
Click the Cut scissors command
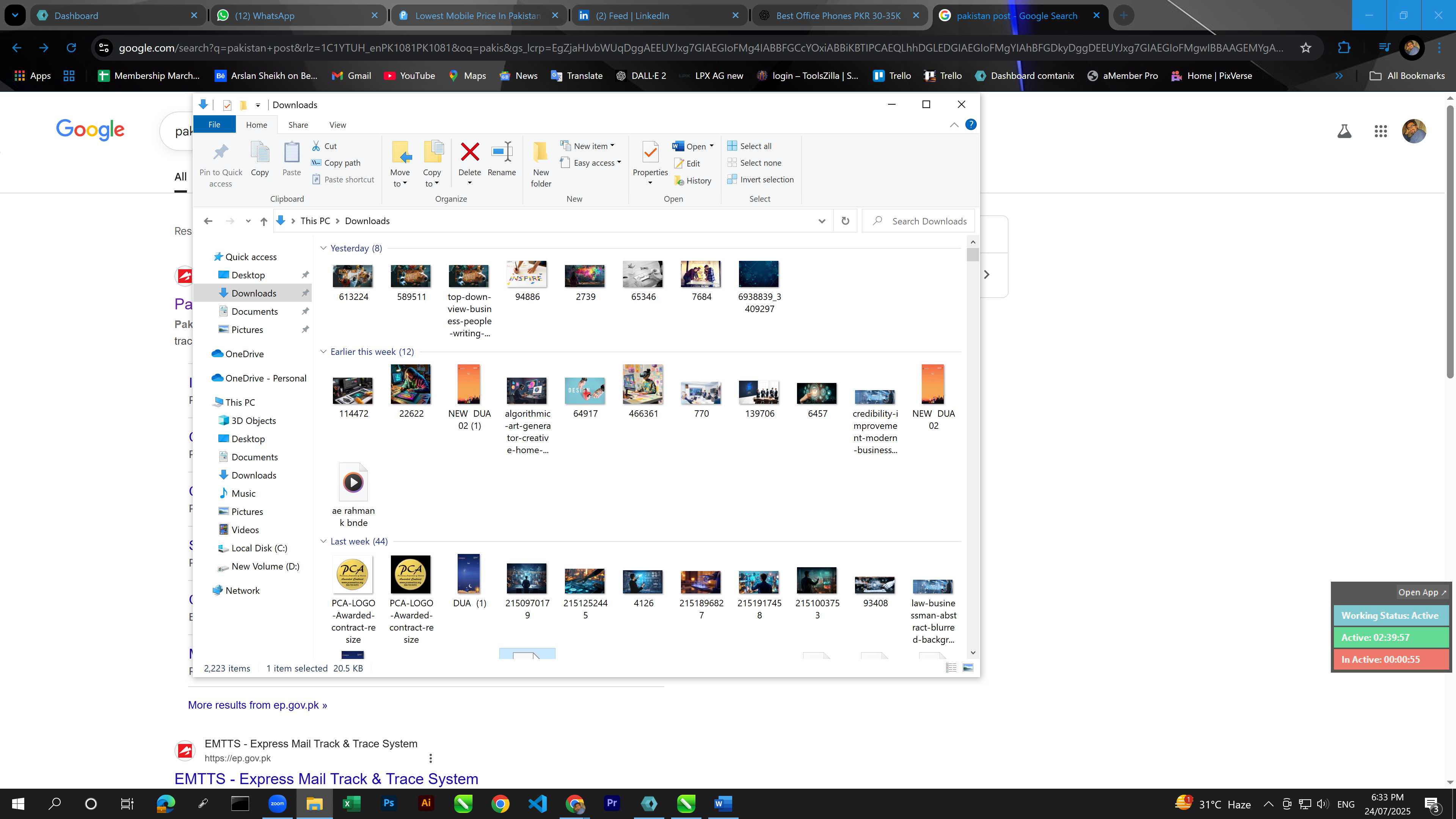click(324, 146)
